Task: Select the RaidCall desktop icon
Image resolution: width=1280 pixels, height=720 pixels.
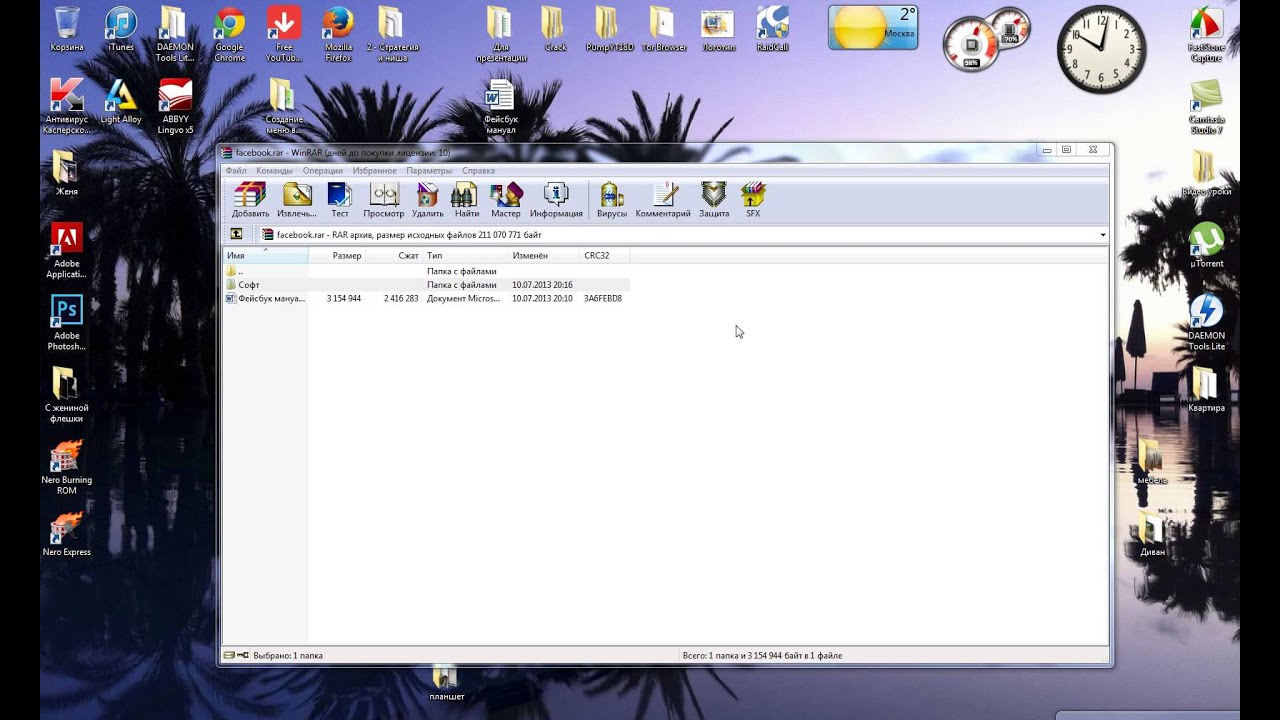Action: [772, 30]
